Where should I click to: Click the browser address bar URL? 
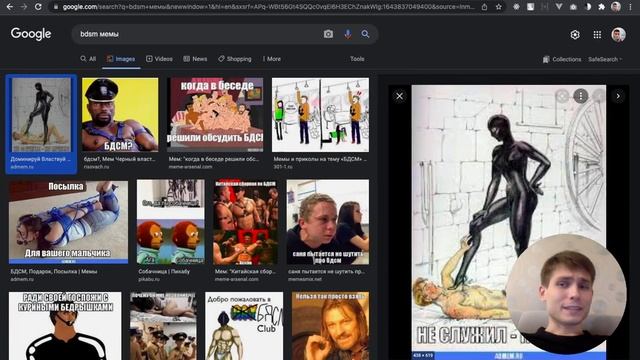pyautogui.click(x=269, y=7)
